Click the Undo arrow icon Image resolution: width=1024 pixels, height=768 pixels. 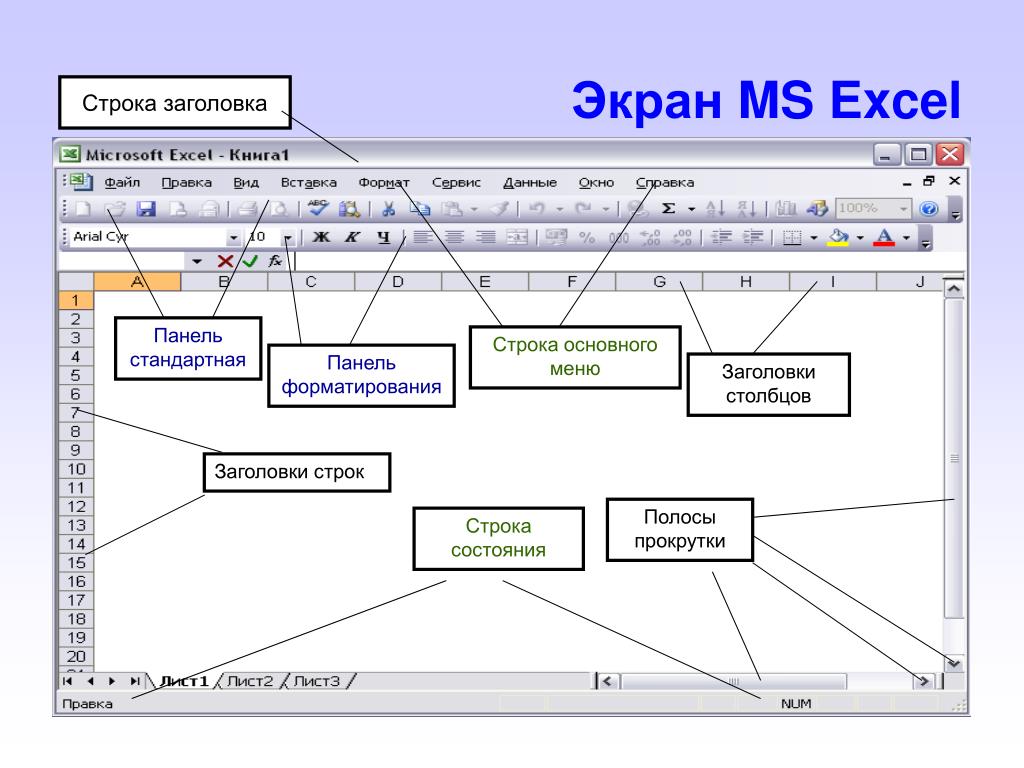coord(537,209)
